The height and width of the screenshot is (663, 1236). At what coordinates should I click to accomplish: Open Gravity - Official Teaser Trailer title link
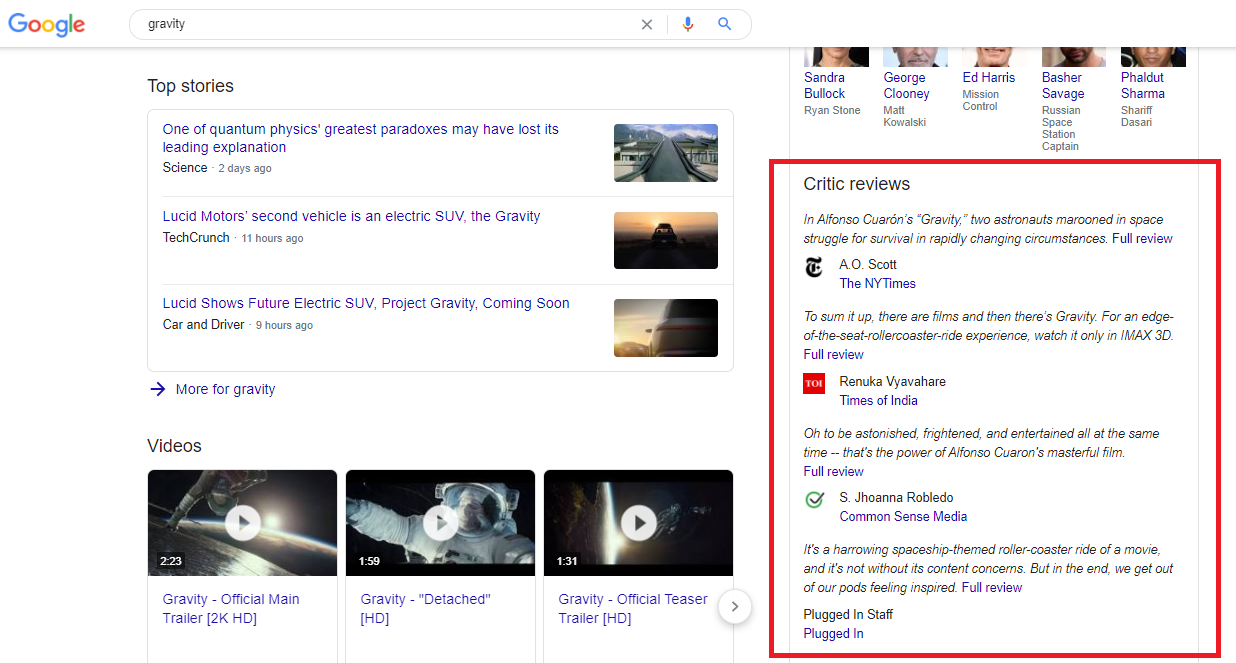point(633,609)
